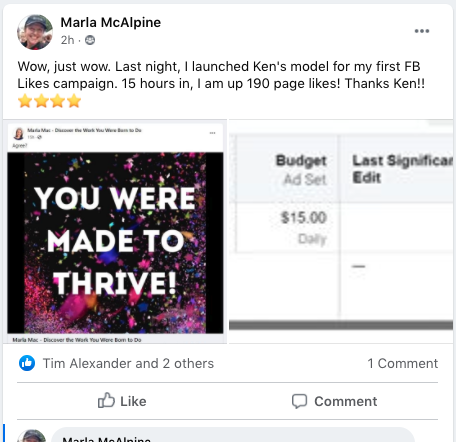This screenshot has width=456, height=442.
Task: Click the post audience privacy icon
Action: tap(90, 40)
